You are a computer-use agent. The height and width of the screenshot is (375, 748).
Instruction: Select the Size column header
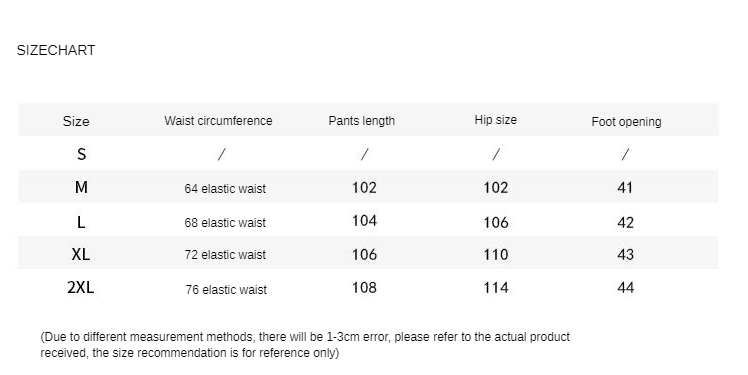[x=76, y=121]
